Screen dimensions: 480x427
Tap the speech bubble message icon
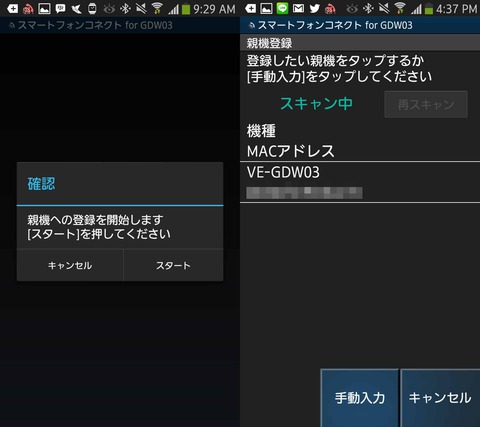60,8
